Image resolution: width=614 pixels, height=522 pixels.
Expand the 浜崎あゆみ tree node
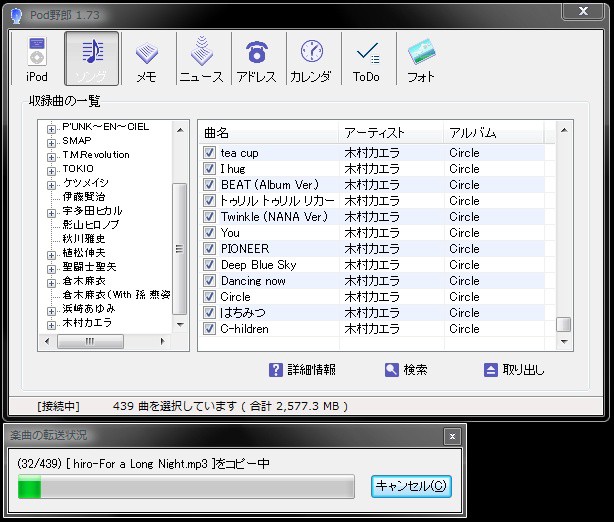[51, 311]
